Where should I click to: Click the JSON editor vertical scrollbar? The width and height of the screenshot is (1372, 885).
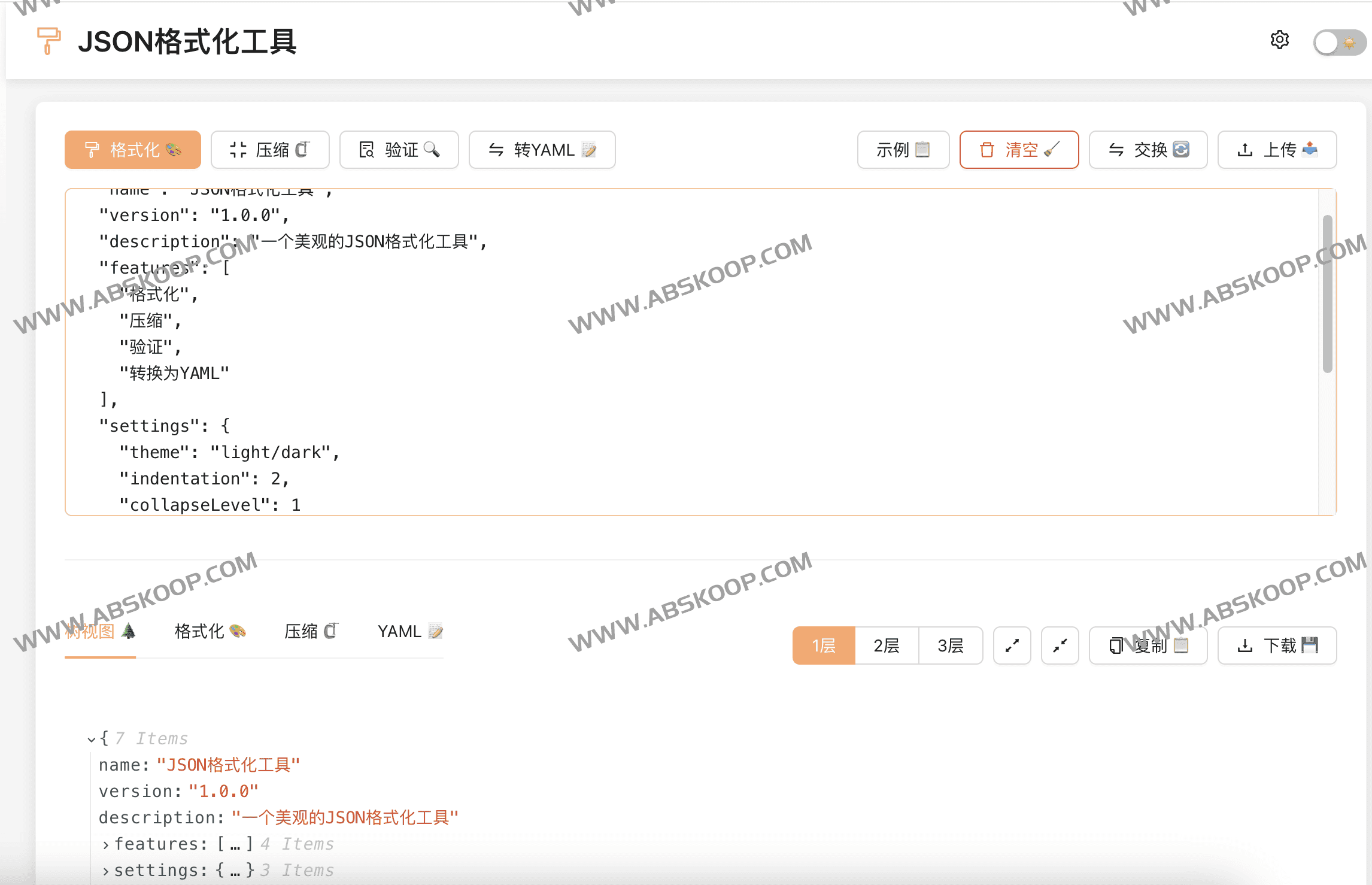click(1327, 293)
